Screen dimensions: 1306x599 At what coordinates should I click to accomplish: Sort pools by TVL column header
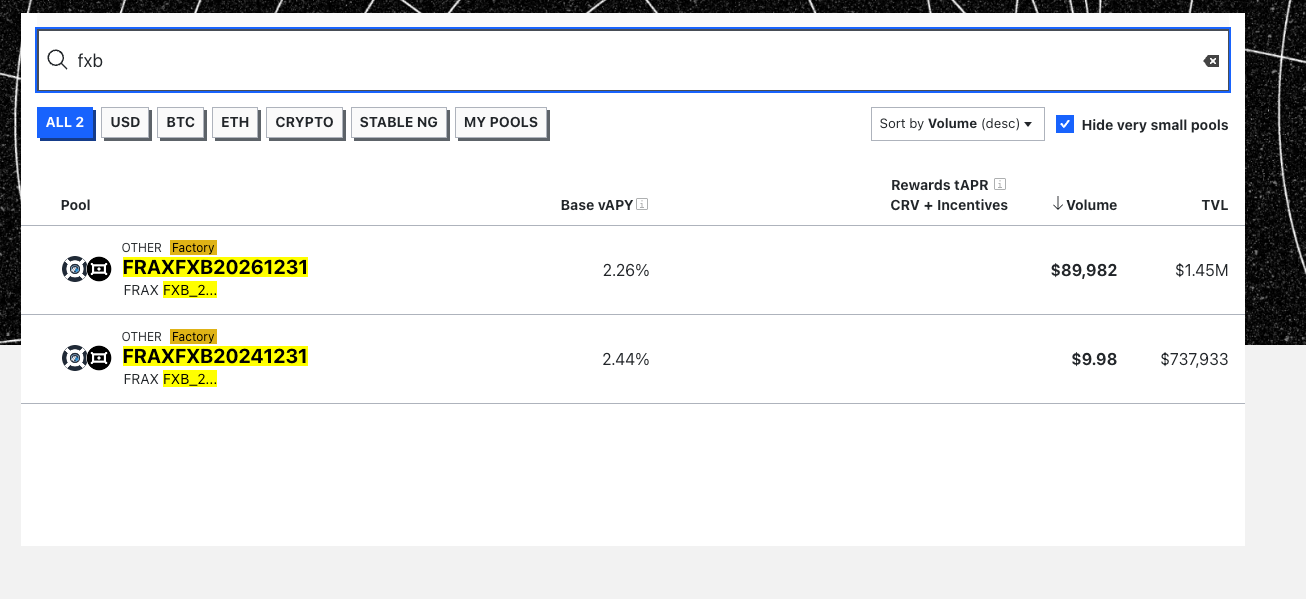(1214, 205)
